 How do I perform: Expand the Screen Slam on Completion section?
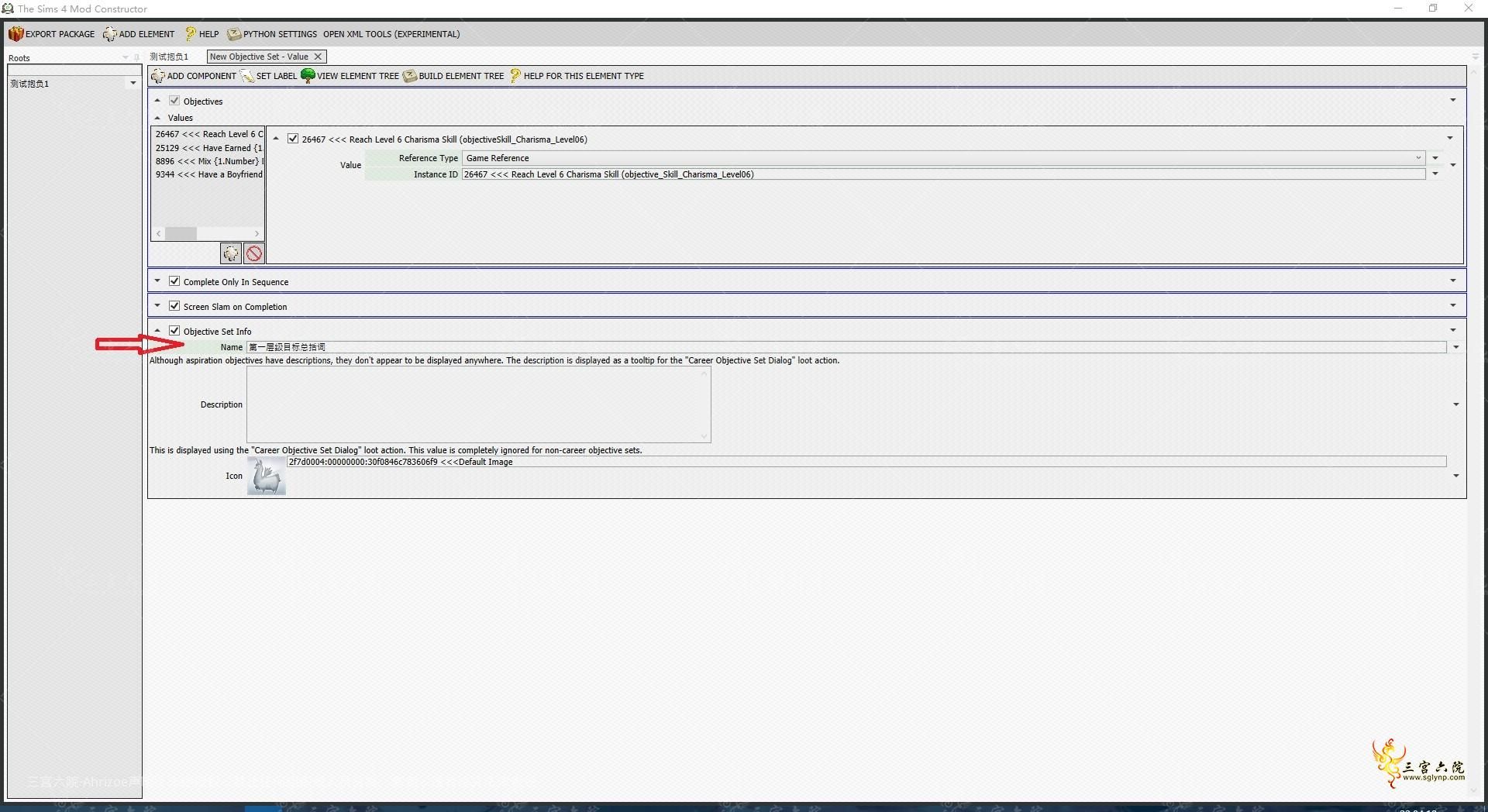pyautogui.click(x=157, y=306)
